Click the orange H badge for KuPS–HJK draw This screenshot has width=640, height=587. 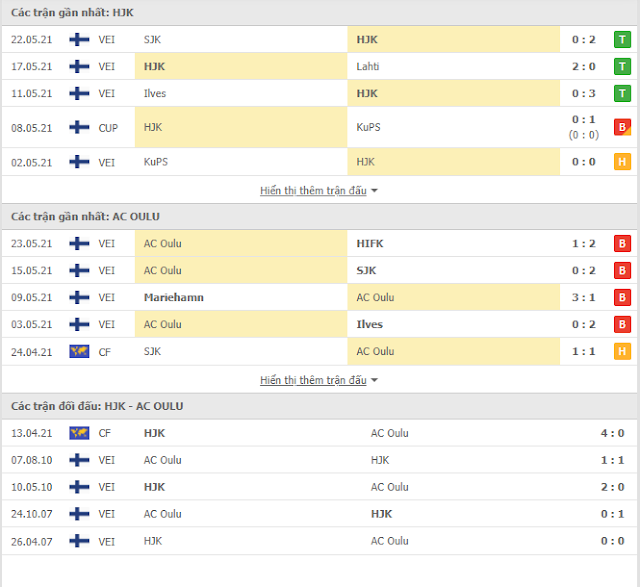(622, 162)
